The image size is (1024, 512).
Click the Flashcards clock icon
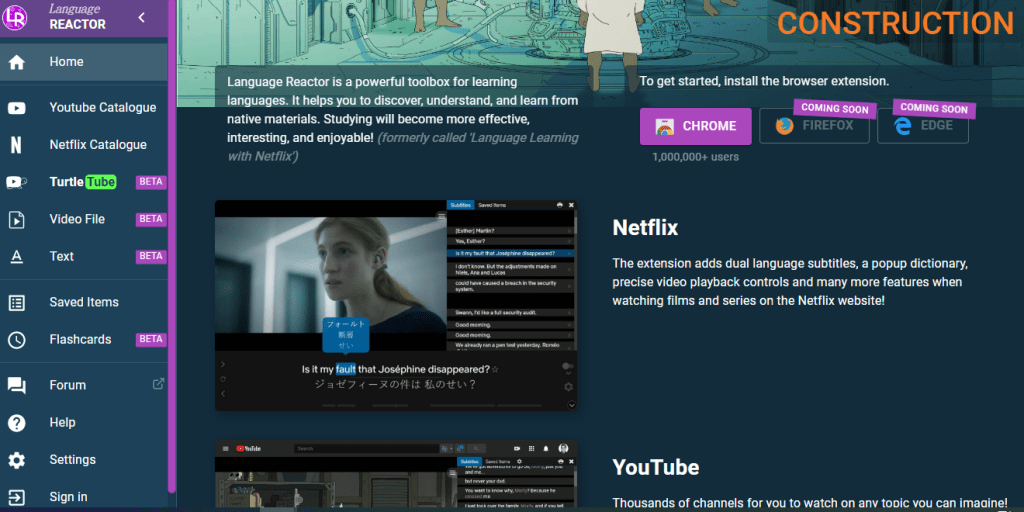pyautogui.click(x=17, y=339)
